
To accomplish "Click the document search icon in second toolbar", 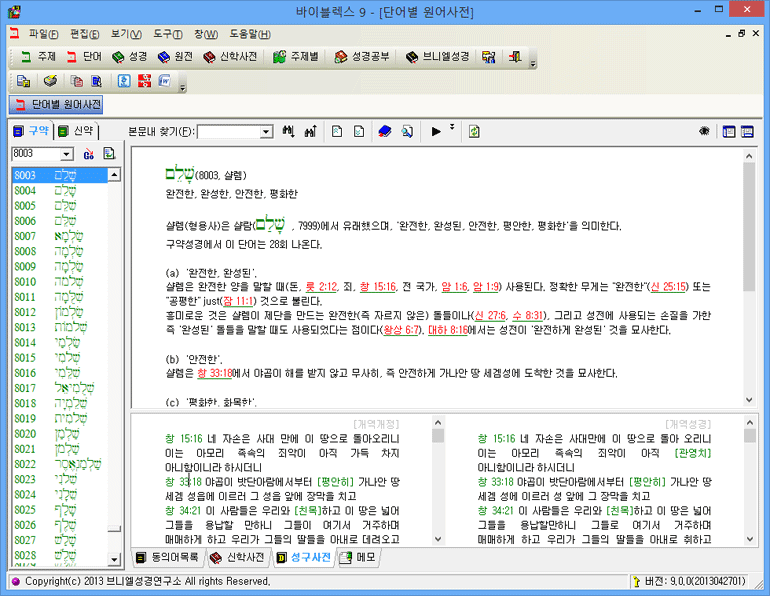I will coord(97,81).
